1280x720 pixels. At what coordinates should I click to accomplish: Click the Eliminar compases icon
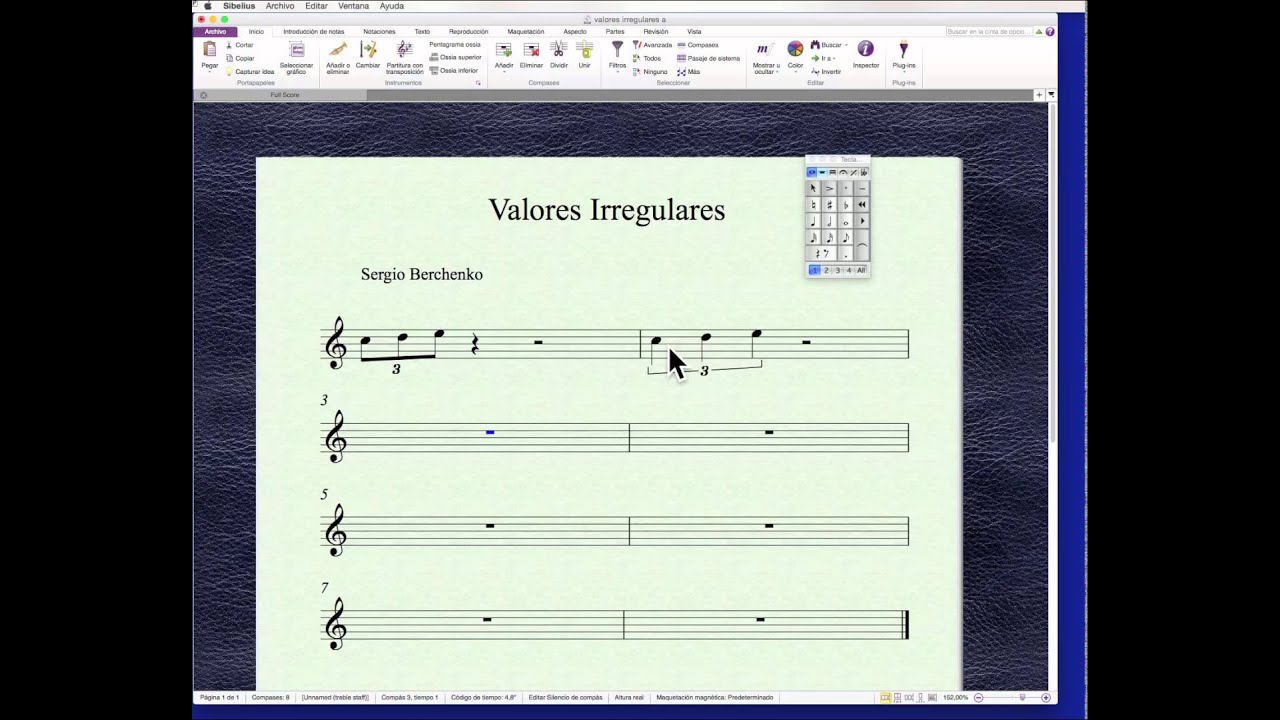pyautogui.click(x=531, y=50)
